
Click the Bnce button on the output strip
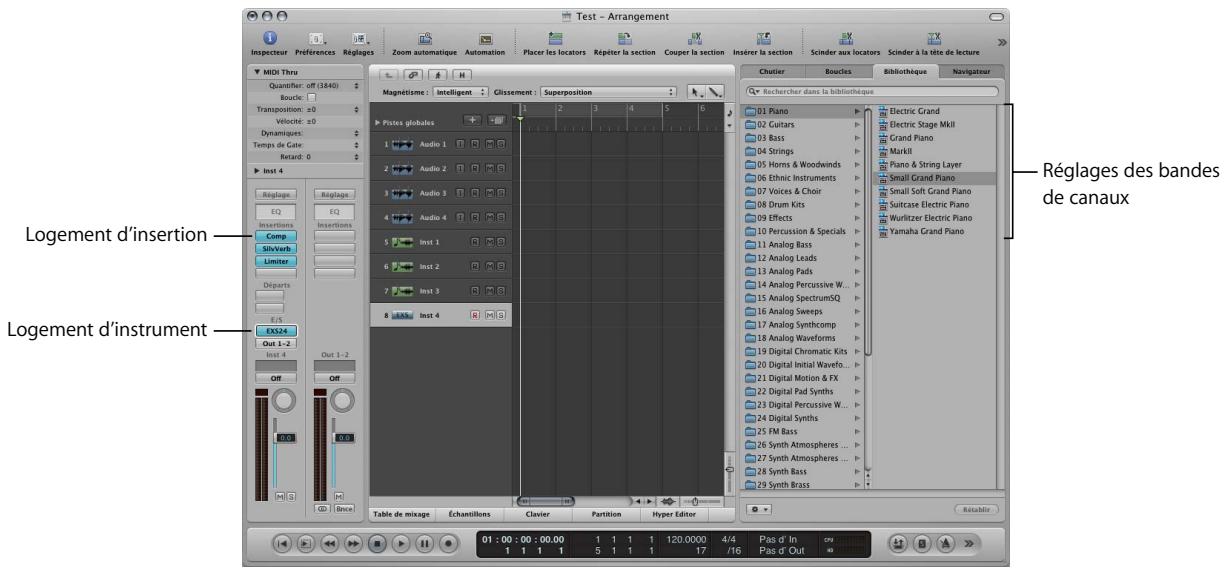tap(344, 508)
